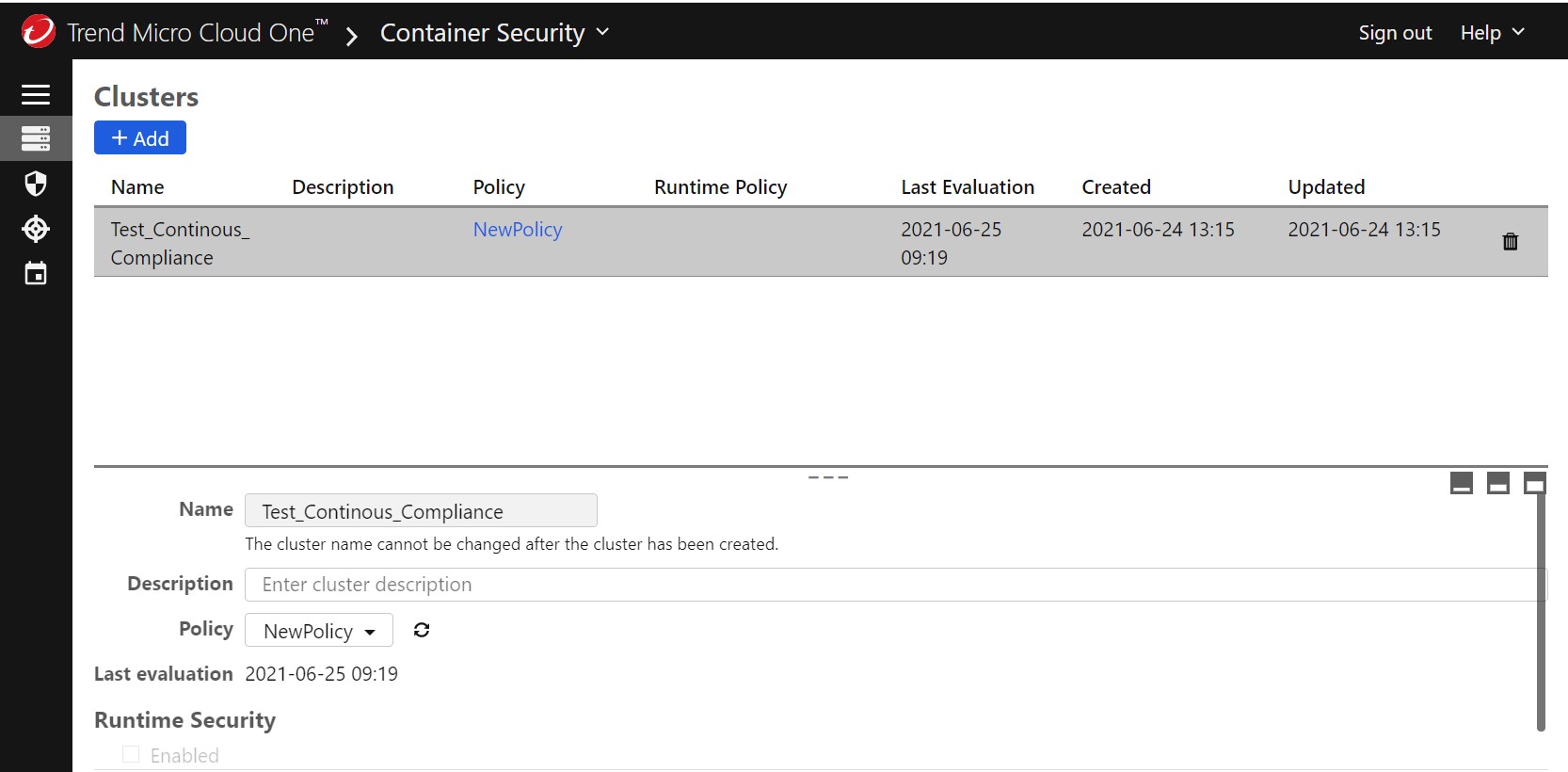
Task: Open the calendar events sidebar icon
Action: 36,274
